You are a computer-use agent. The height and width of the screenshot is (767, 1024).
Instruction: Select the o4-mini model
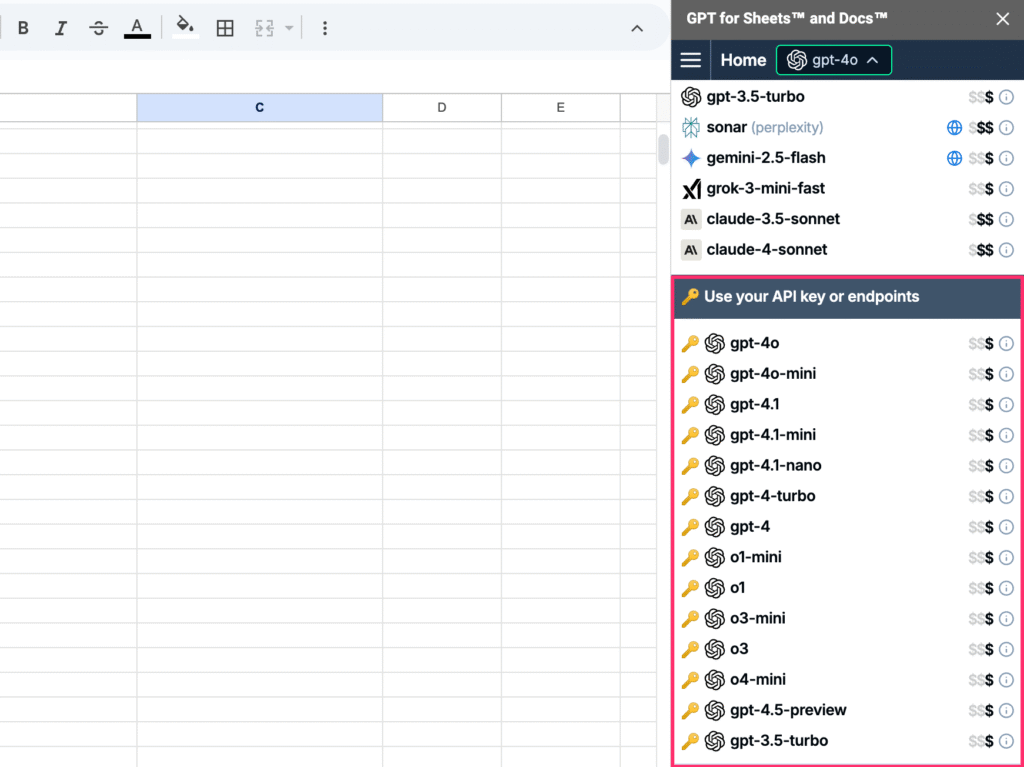pos(847,679)
